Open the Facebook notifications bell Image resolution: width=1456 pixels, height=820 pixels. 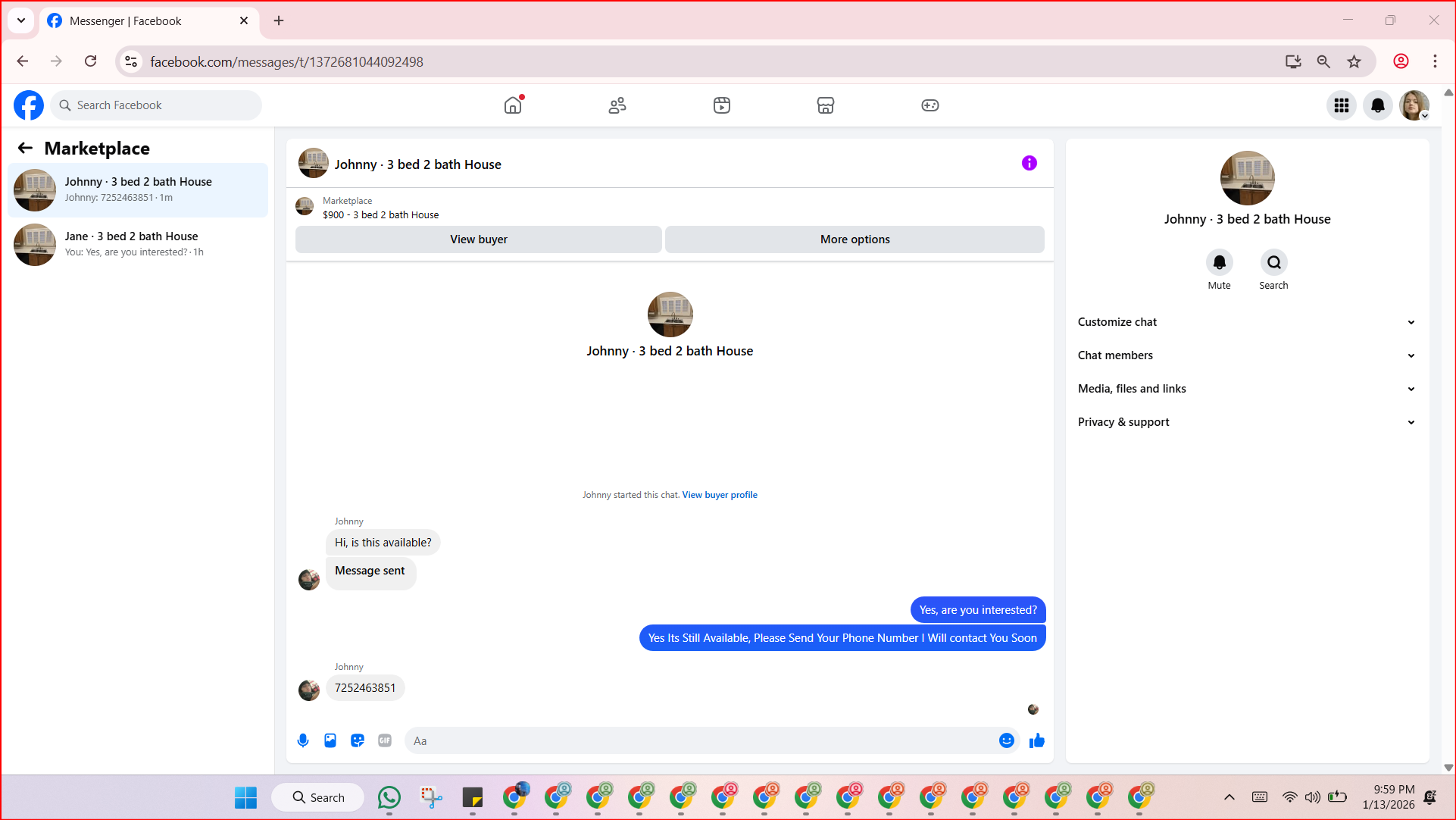[1377, 105]
